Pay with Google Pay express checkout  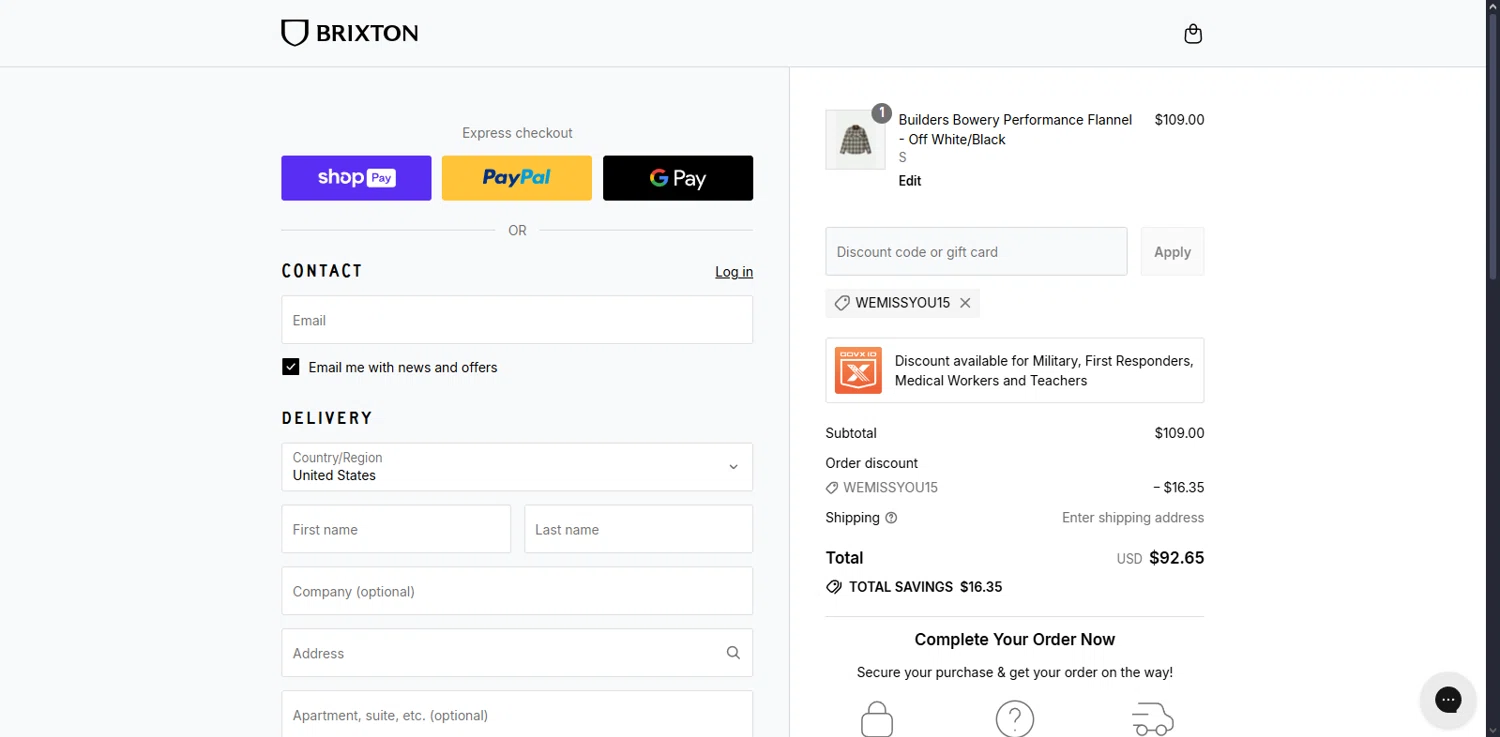(x=678, y=178)
